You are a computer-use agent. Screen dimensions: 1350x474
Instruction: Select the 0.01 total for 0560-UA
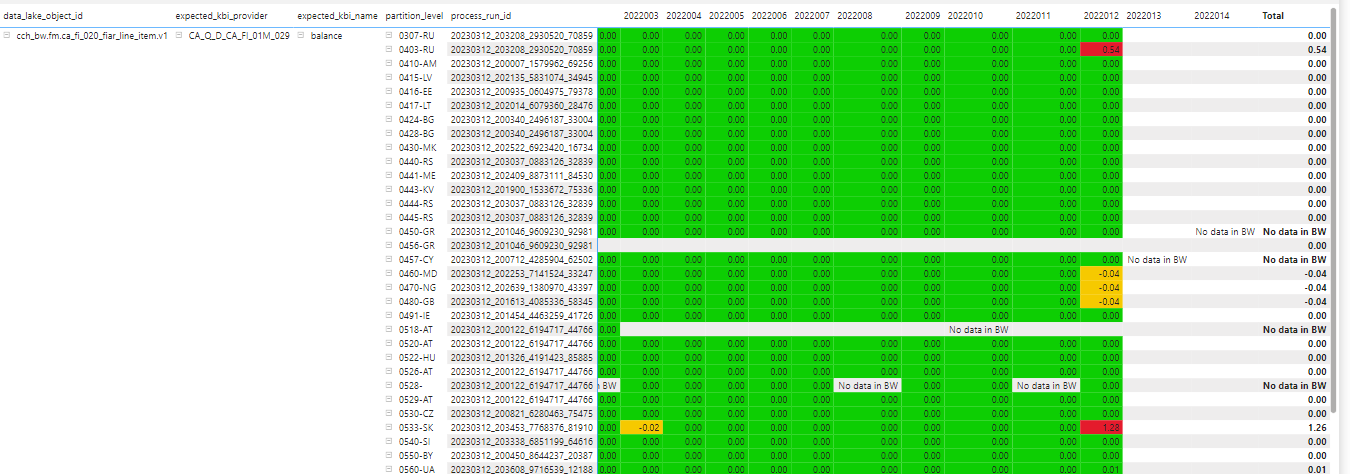[x=1316, y=469]
